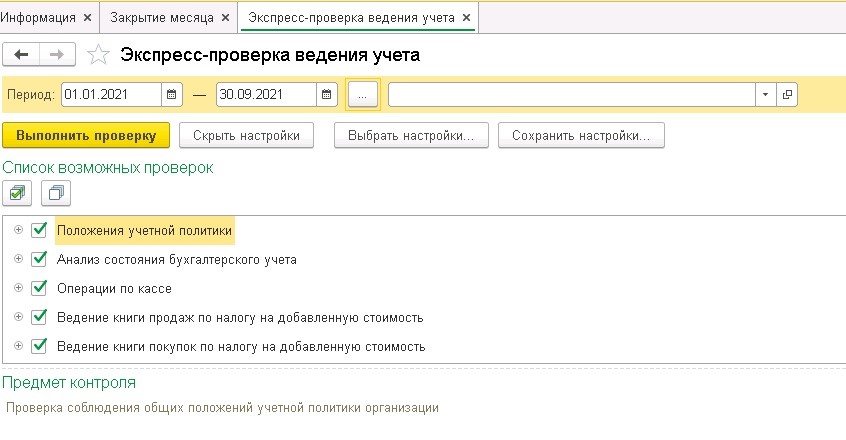Open period selection with ellipsis button

click(x=363, y=95)
